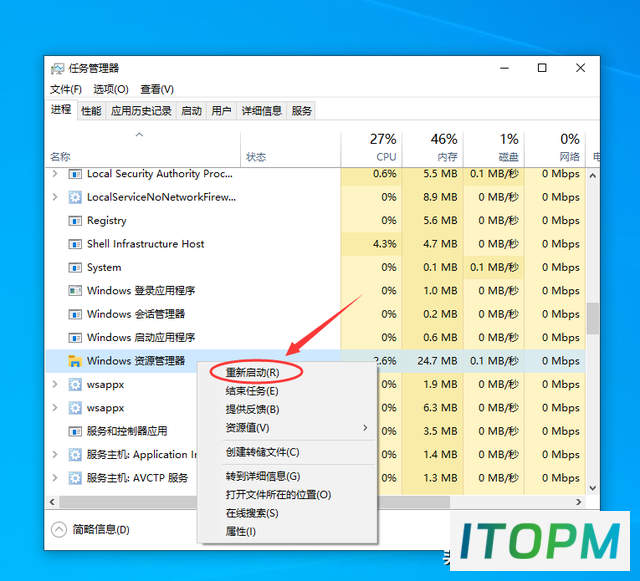Viewport: 640px width, 581px height.
Task: Choose 属性(I) from context menu
Action: [x=241, y=532]
